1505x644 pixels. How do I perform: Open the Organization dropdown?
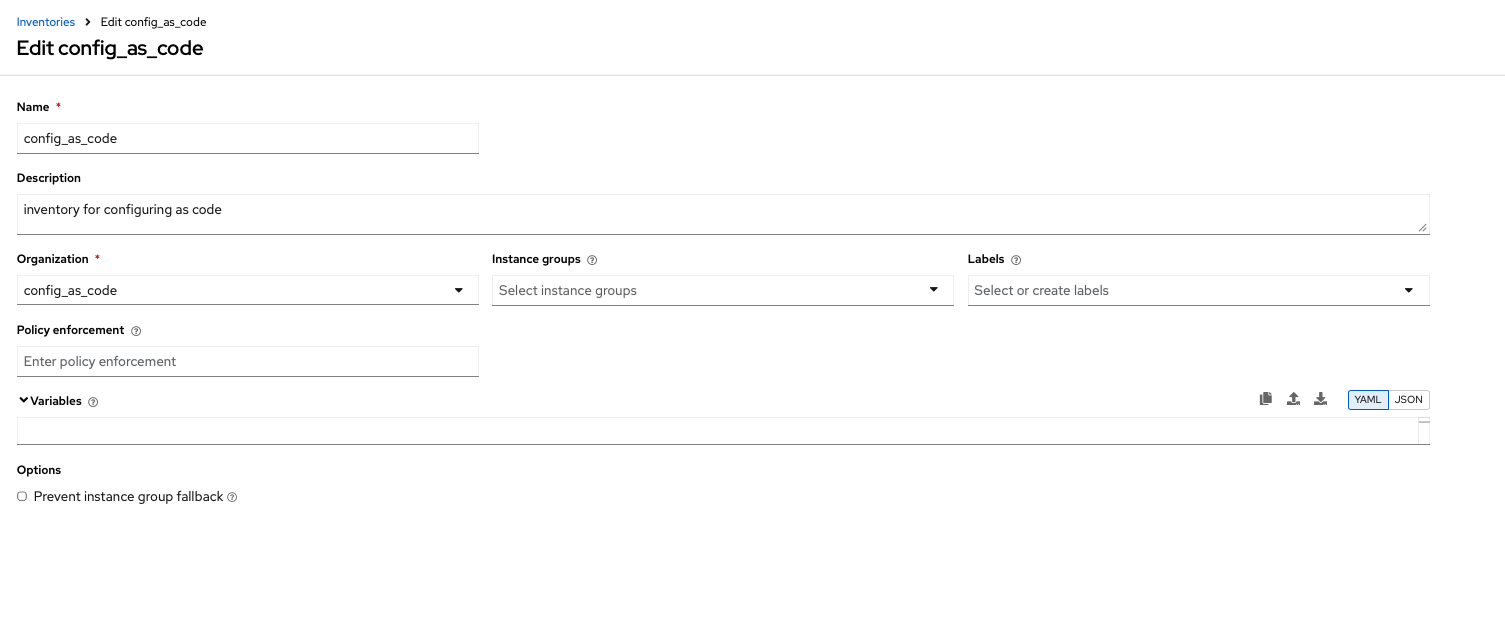pyautogui.click(x=247, y=290)
